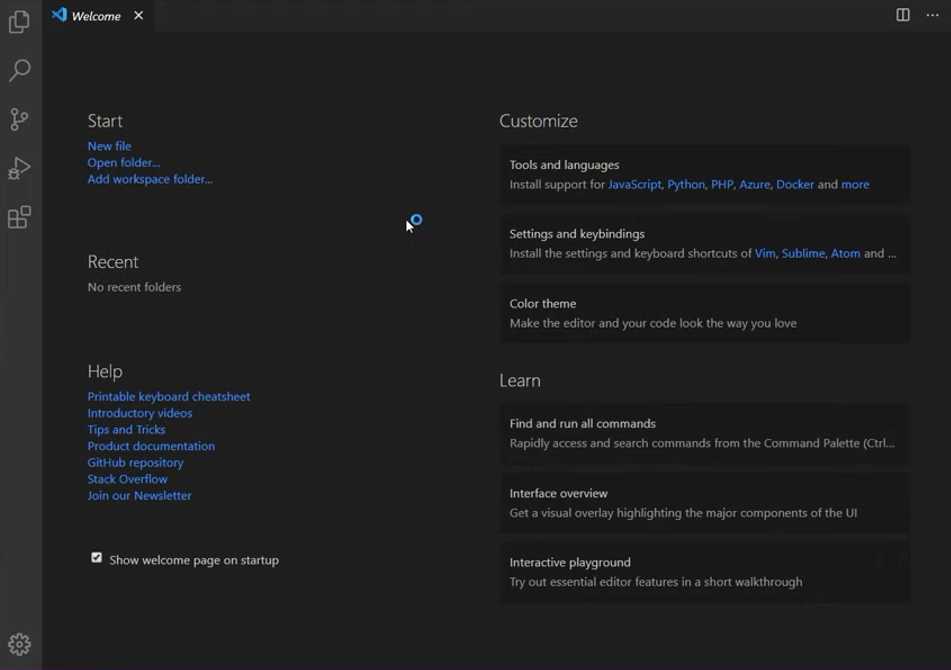Click Join our Newsletter link

tap(139, 495)
